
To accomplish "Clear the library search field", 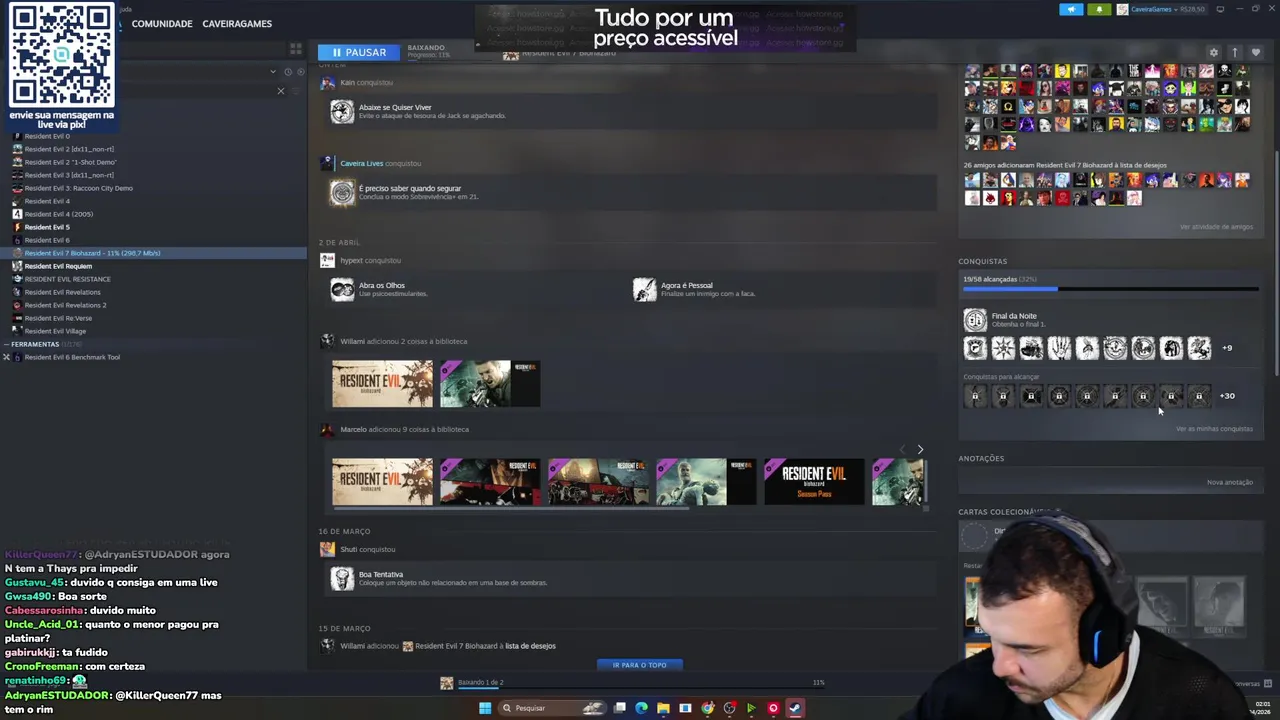I will tap(280, 91).
